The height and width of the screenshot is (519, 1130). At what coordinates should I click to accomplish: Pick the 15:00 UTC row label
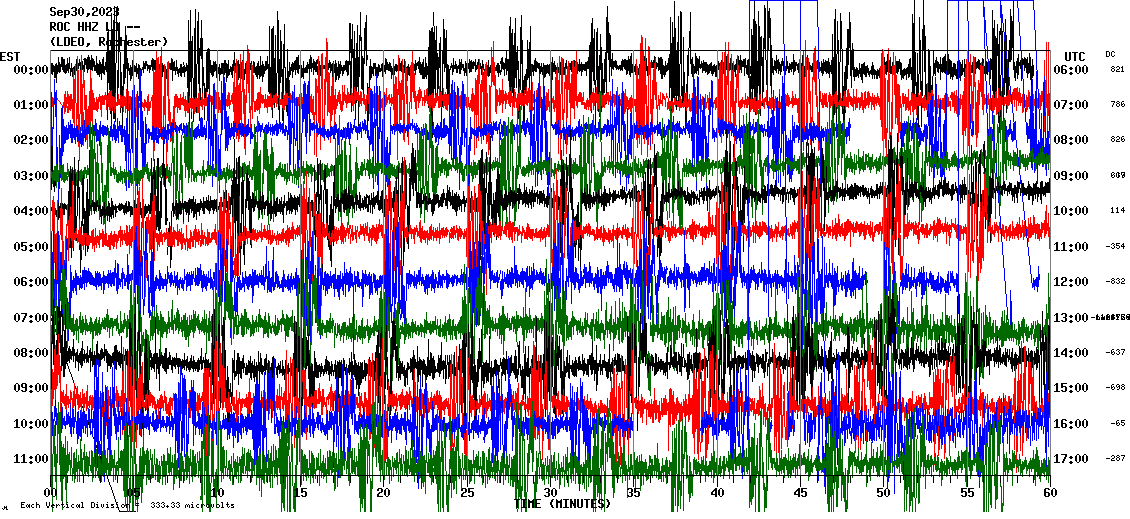pyautogui.click(x=1071, y=389)
